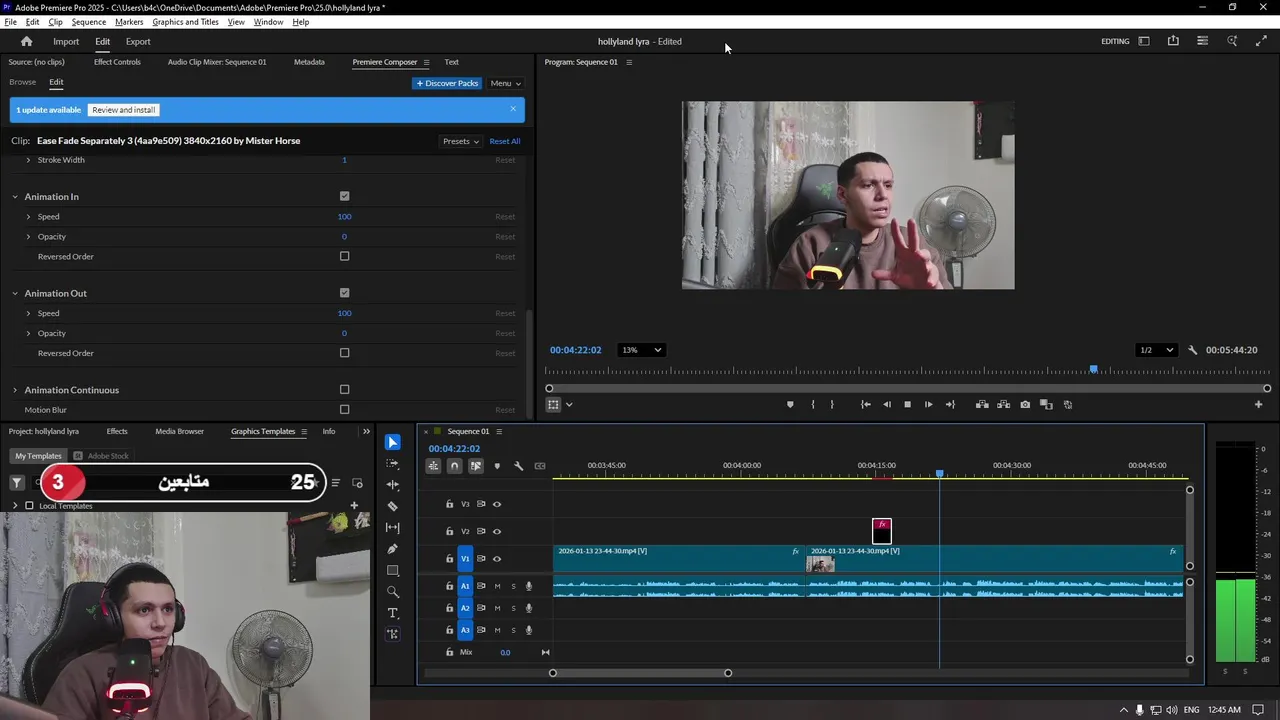
Task: Solo audio track A2
Action: tap(514, 608)
